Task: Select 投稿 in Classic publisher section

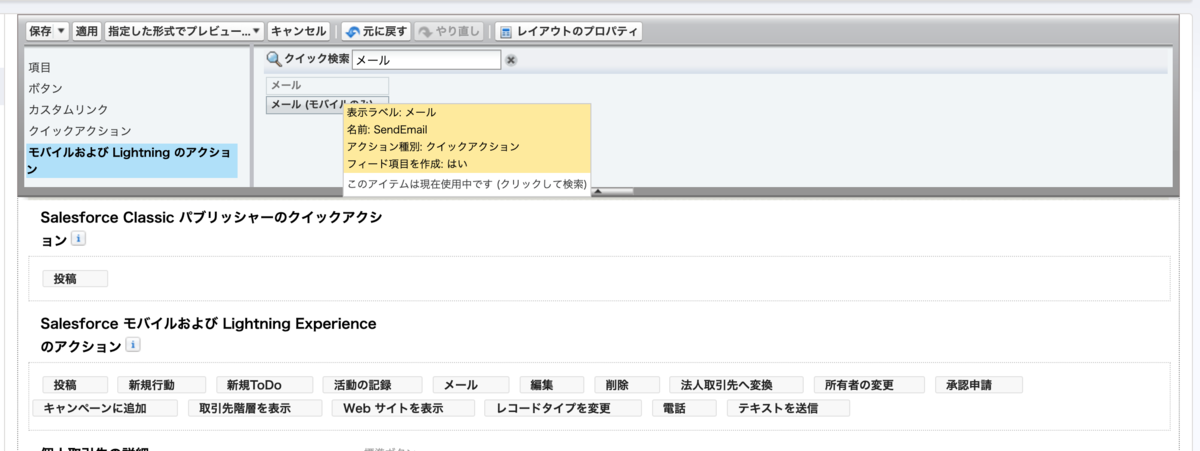Action: [x=75, y=279]
